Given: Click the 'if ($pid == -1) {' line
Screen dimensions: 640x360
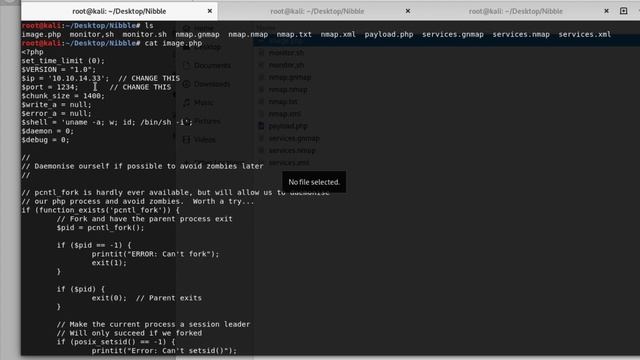Looking at the screenshot, I should point(94,245).
